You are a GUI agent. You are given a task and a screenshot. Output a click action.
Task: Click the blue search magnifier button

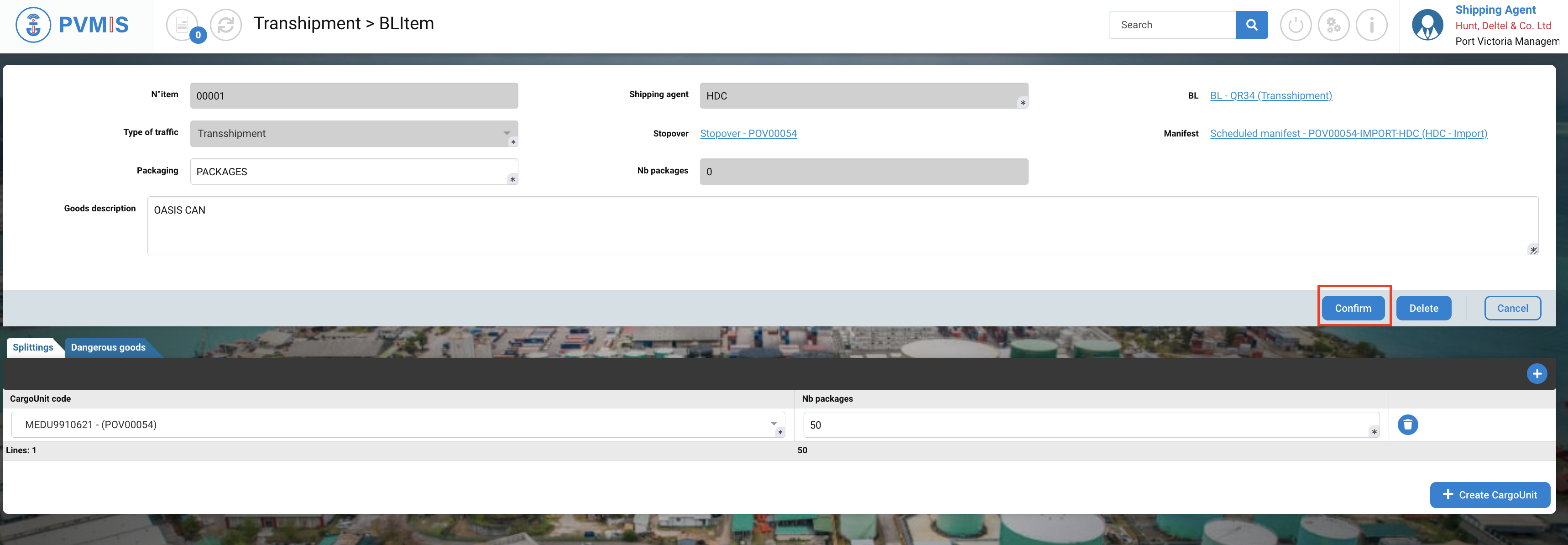click(1251, 25)
